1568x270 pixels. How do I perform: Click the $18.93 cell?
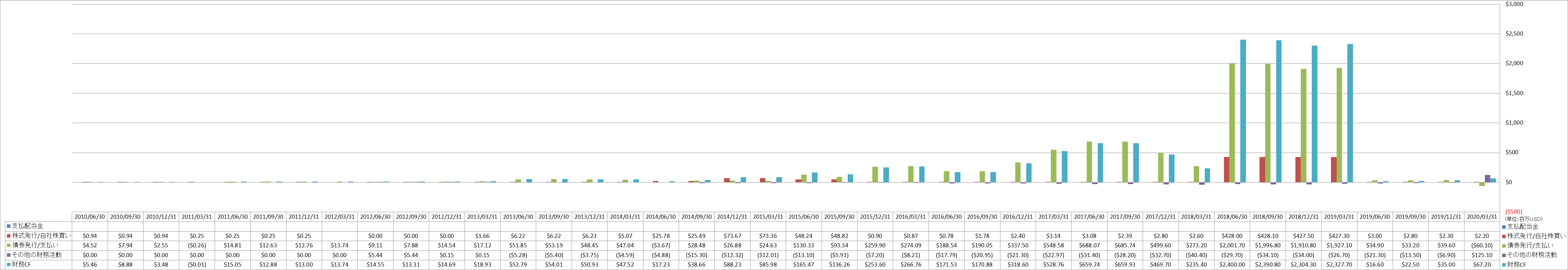(x=483, y=265)
